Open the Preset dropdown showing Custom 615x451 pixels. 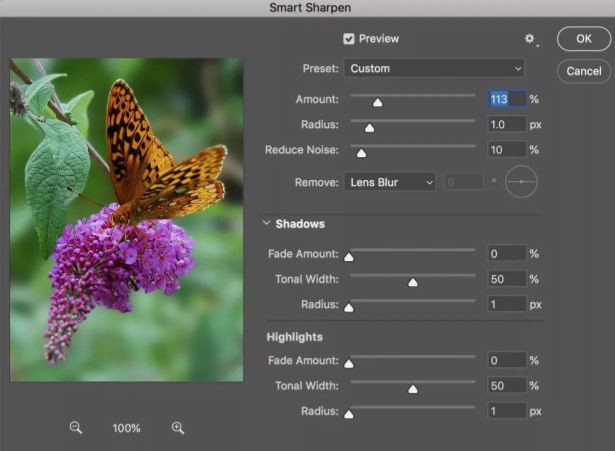(434, 69)
